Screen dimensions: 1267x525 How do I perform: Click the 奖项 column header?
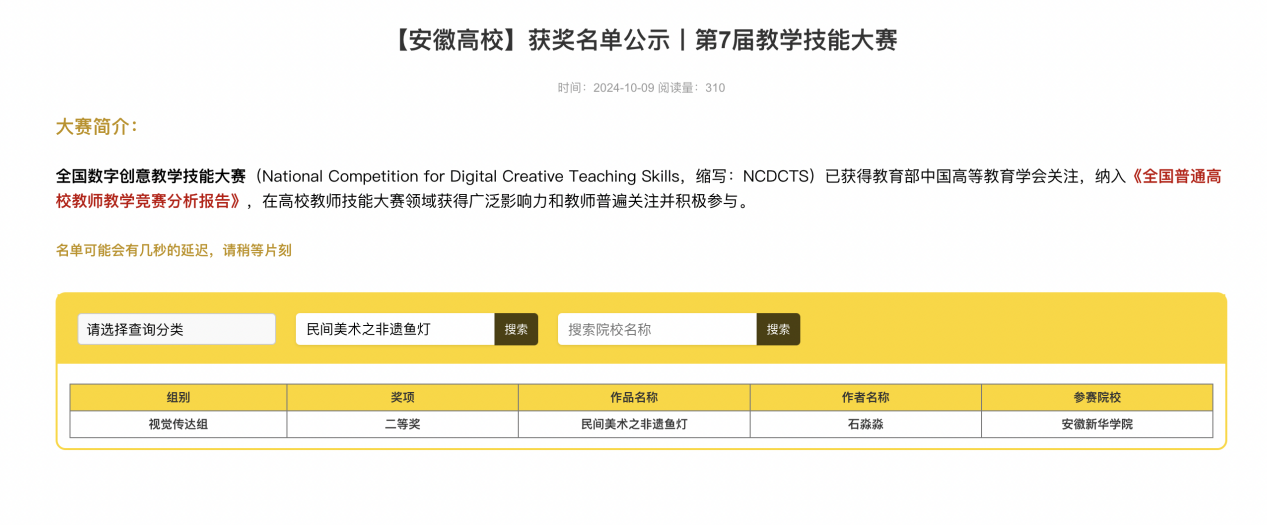[402, 397]
